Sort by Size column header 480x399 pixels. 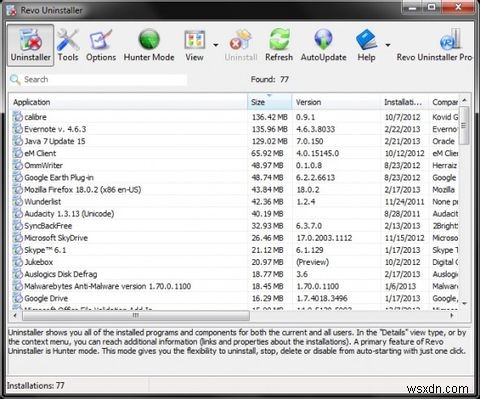point(270,102)
